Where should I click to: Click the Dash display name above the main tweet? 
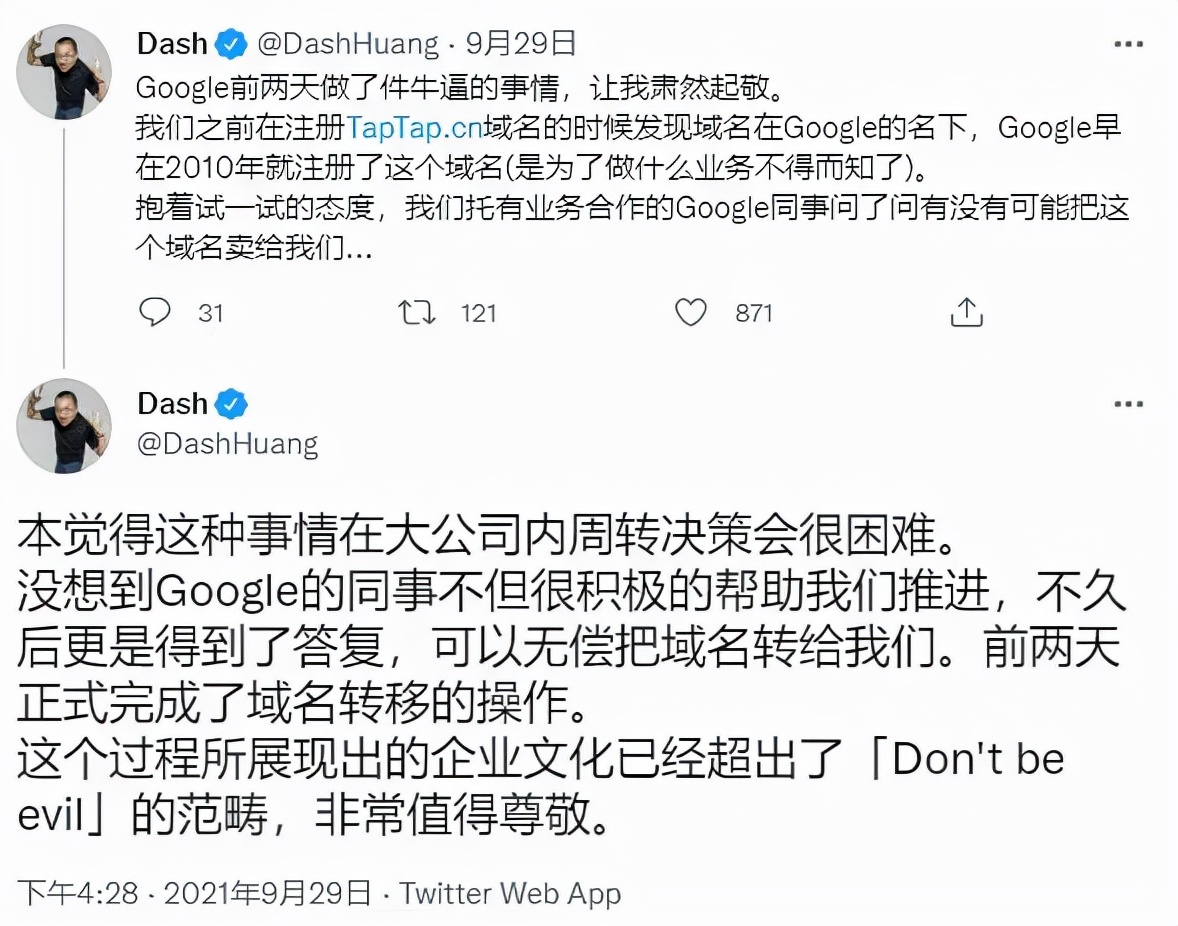click(171, 404)
